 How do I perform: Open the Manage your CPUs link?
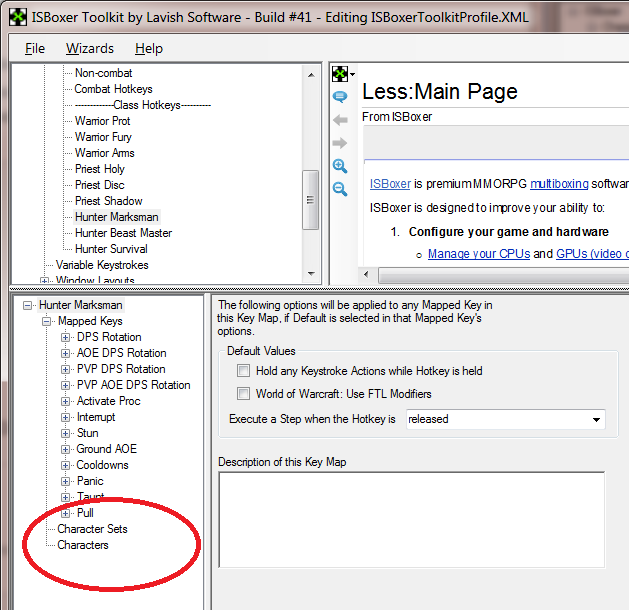coord(479,254)
